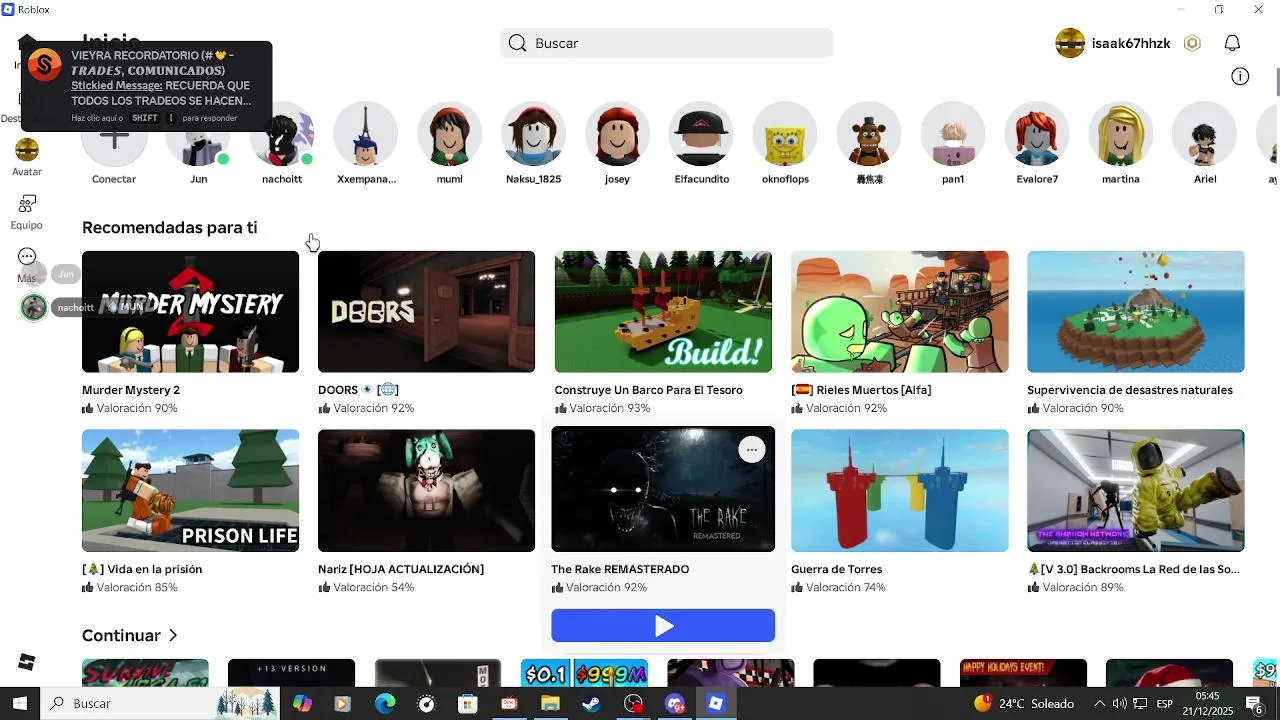Show hidden tray icons chevron
This screenshot has height=720, width=1280.
pyautogui.click(x=1099, y=704)
